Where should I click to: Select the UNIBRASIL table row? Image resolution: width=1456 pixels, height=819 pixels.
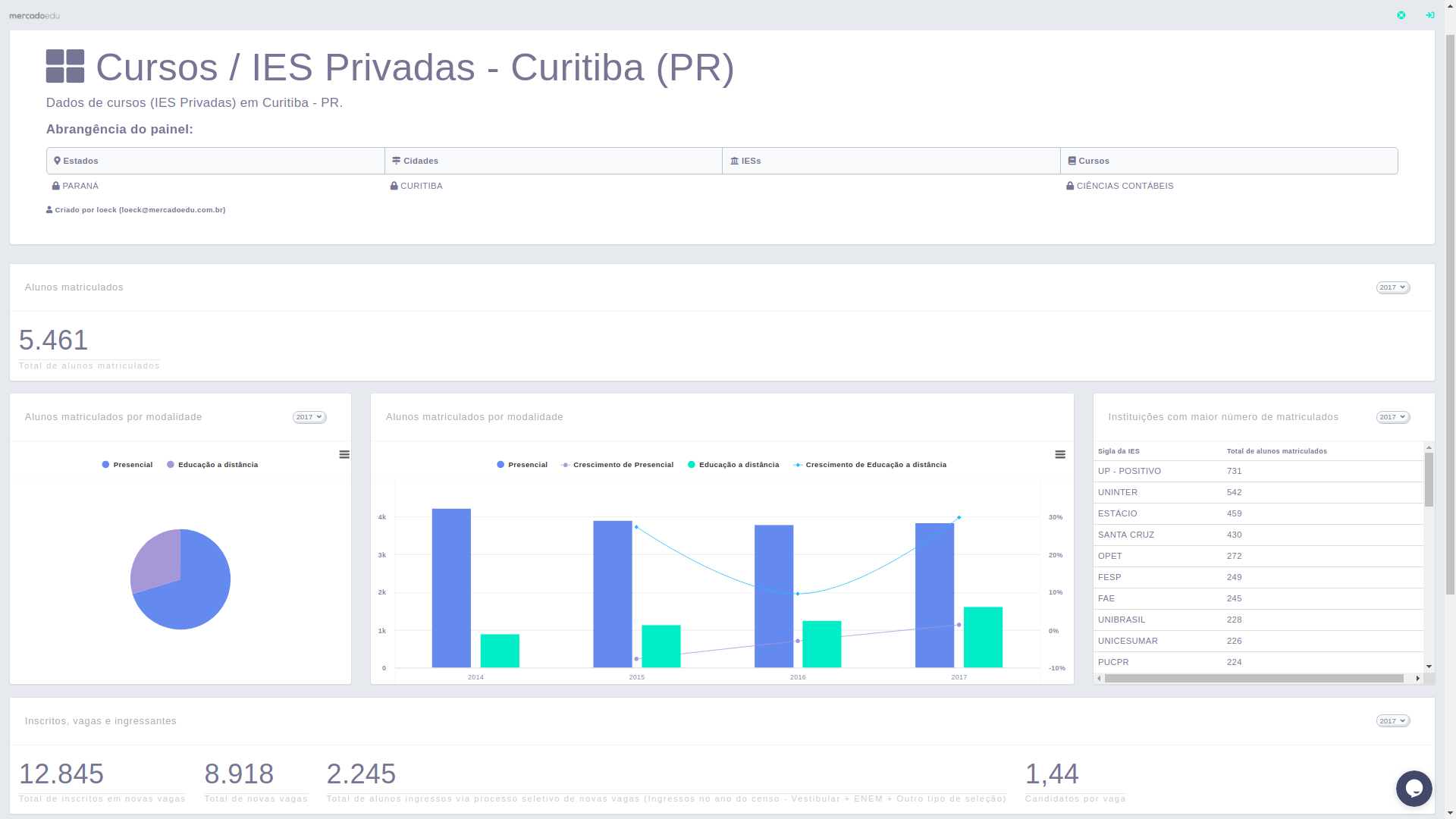[x=1258, y=620]
